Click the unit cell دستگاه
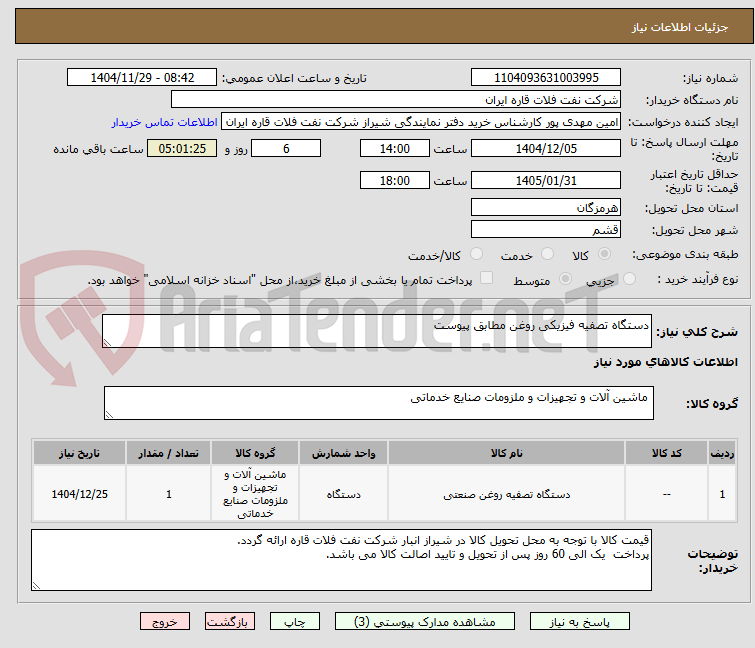Viewport: 755px width, 648px height. (343, 494)
